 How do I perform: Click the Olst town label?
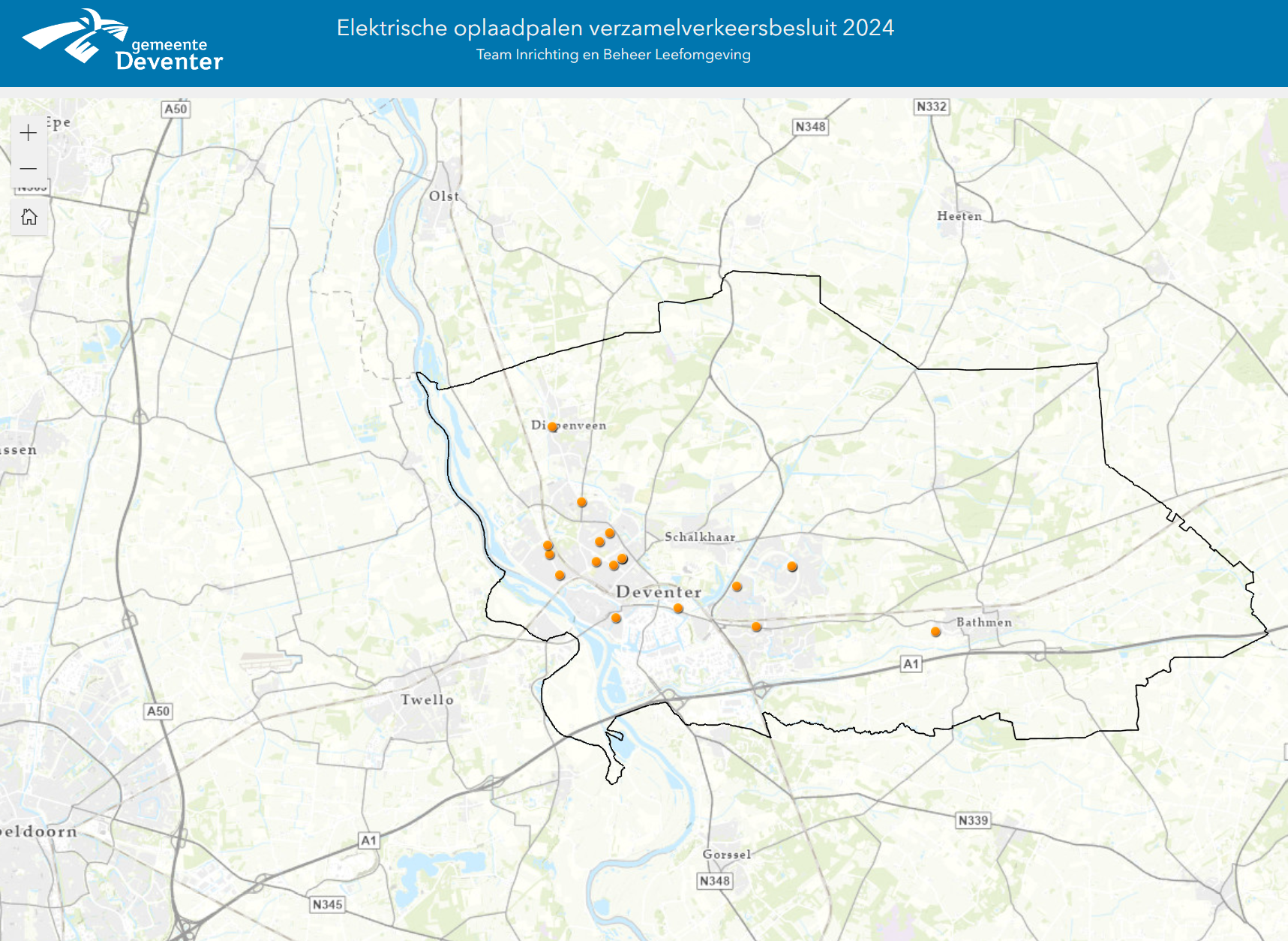coord(444,197)
